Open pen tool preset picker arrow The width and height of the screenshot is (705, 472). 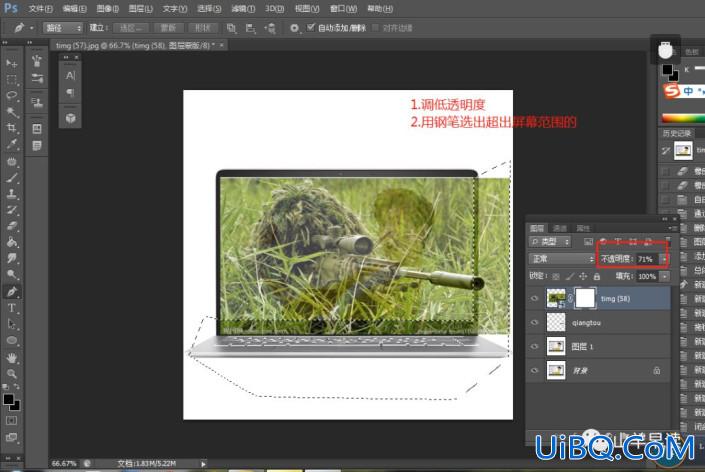(31, 28)
